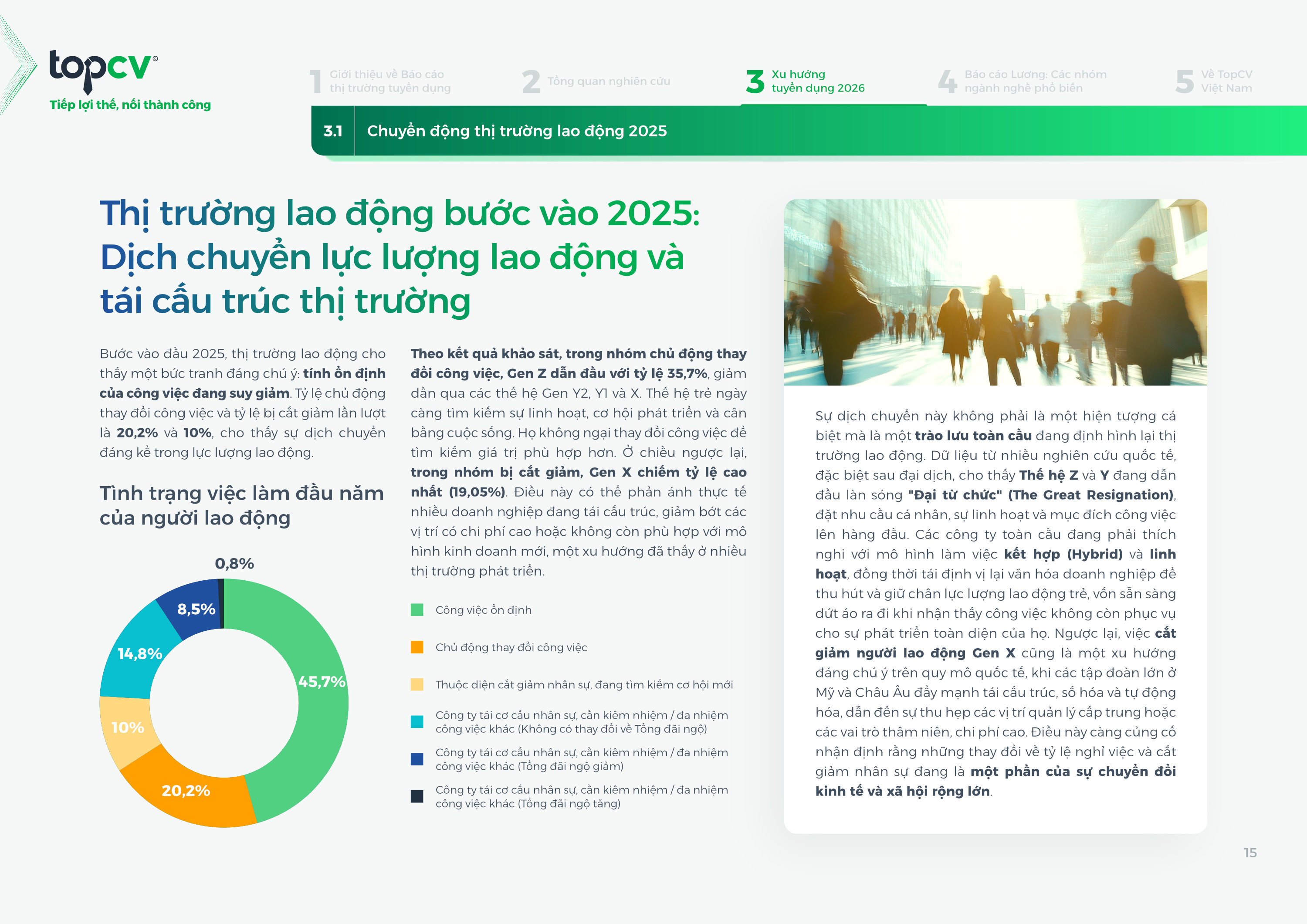Select the 14,8% cyan chart segment
The height and width of the screenshot is (924, 1307).
[x=139, y=653]
